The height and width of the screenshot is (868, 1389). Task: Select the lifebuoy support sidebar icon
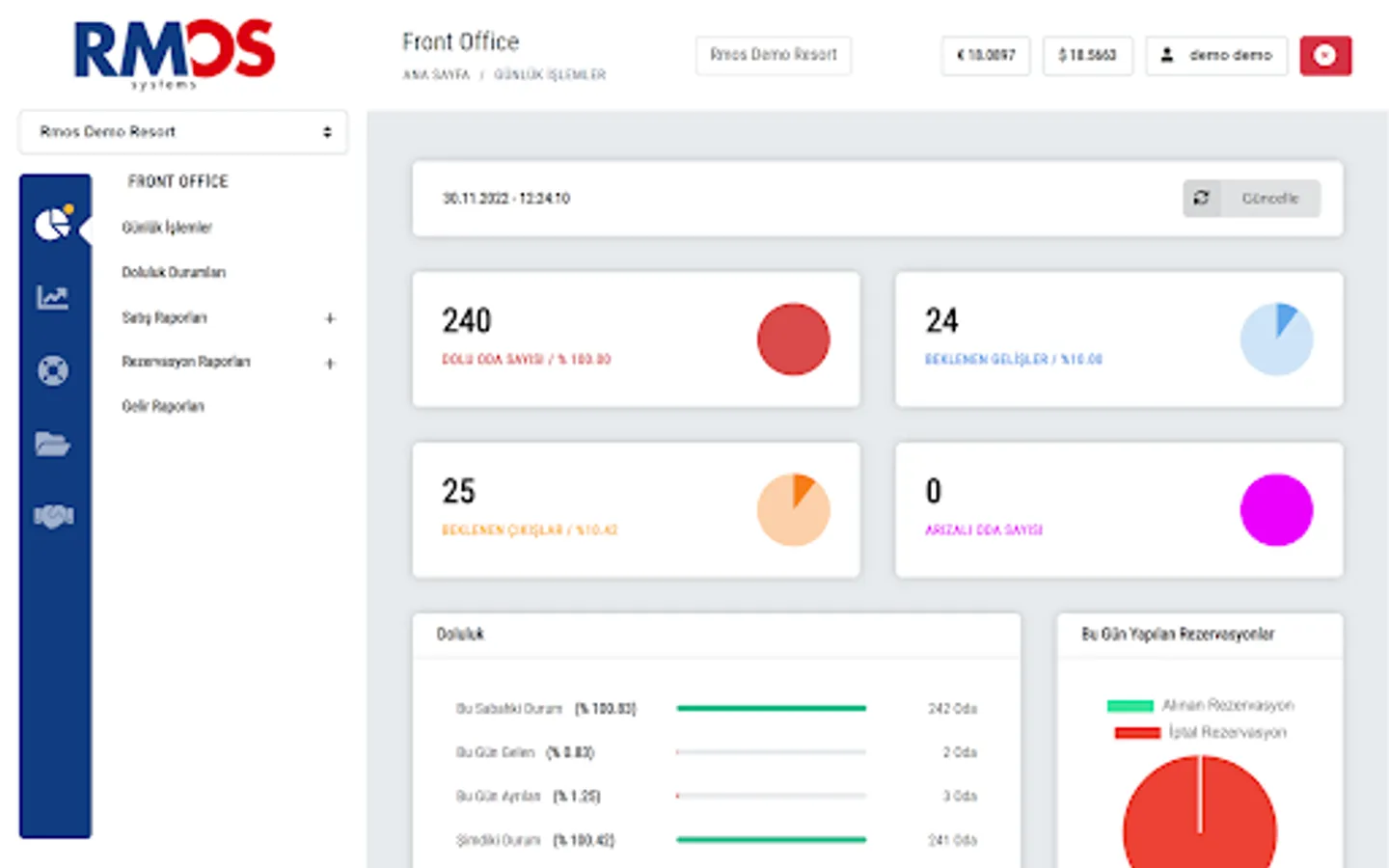coord(53,370)
